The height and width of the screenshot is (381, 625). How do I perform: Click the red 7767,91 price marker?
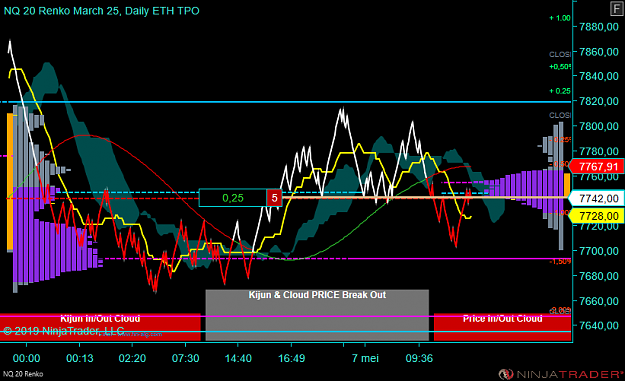596,166
